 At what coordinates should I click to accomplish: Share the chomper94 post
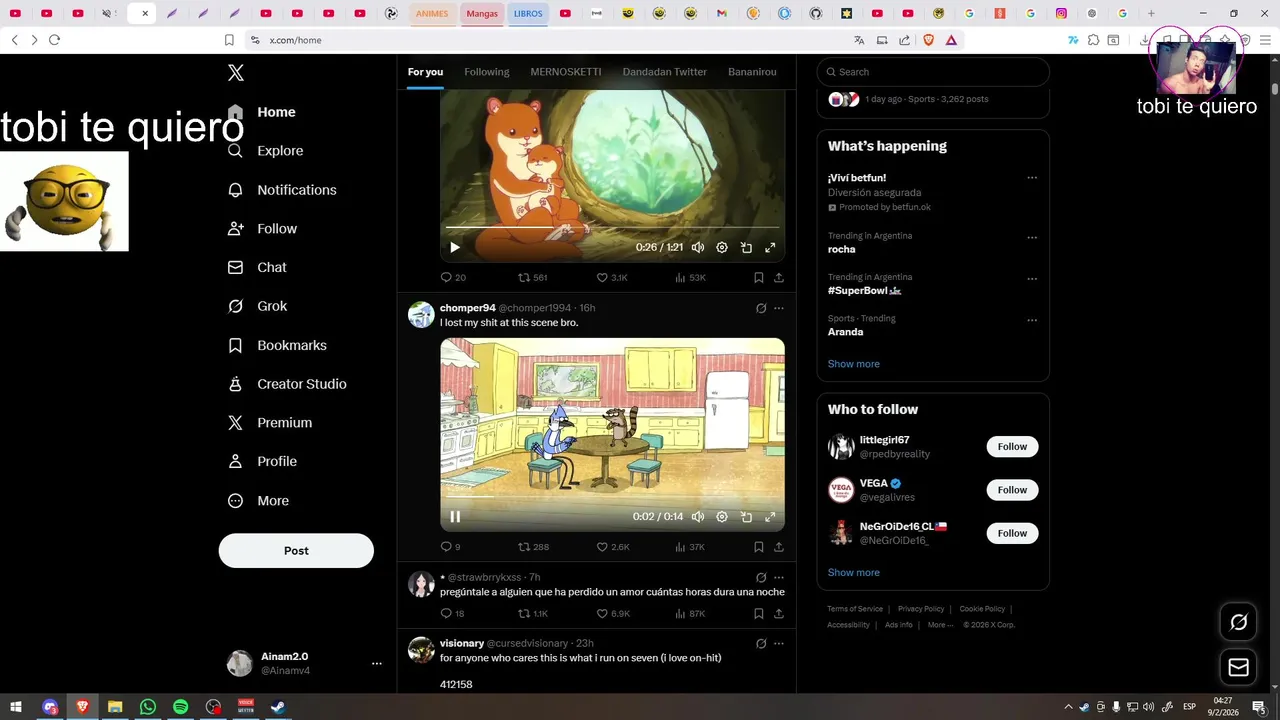tap(779, 547)
